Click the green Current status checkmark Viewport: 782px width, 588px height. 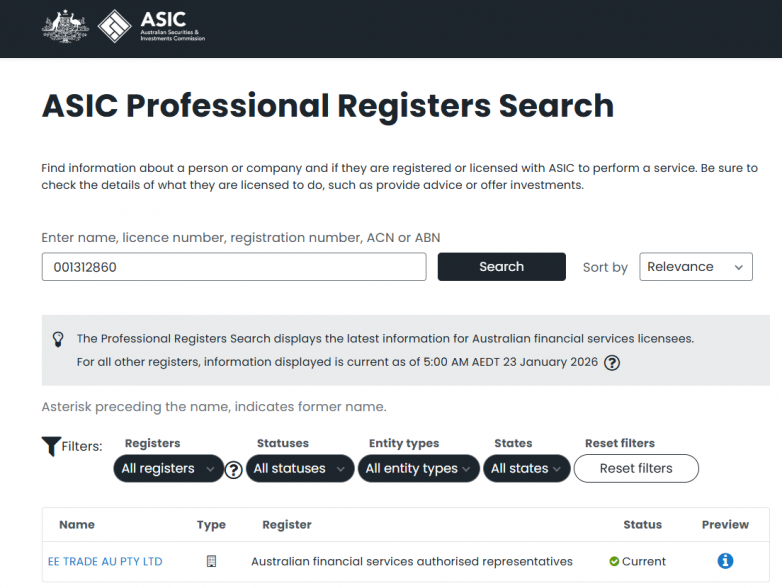click(614, 561)
